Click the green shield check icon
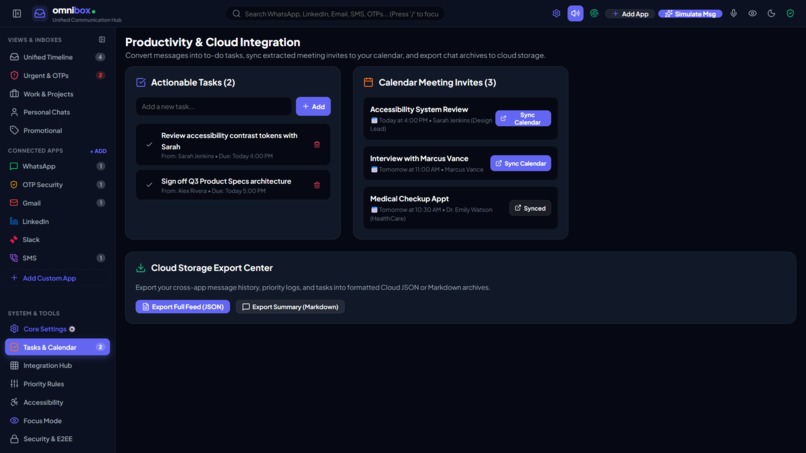Screen dimensions: 806x453 pyautogui.click(x=790, y=14)
